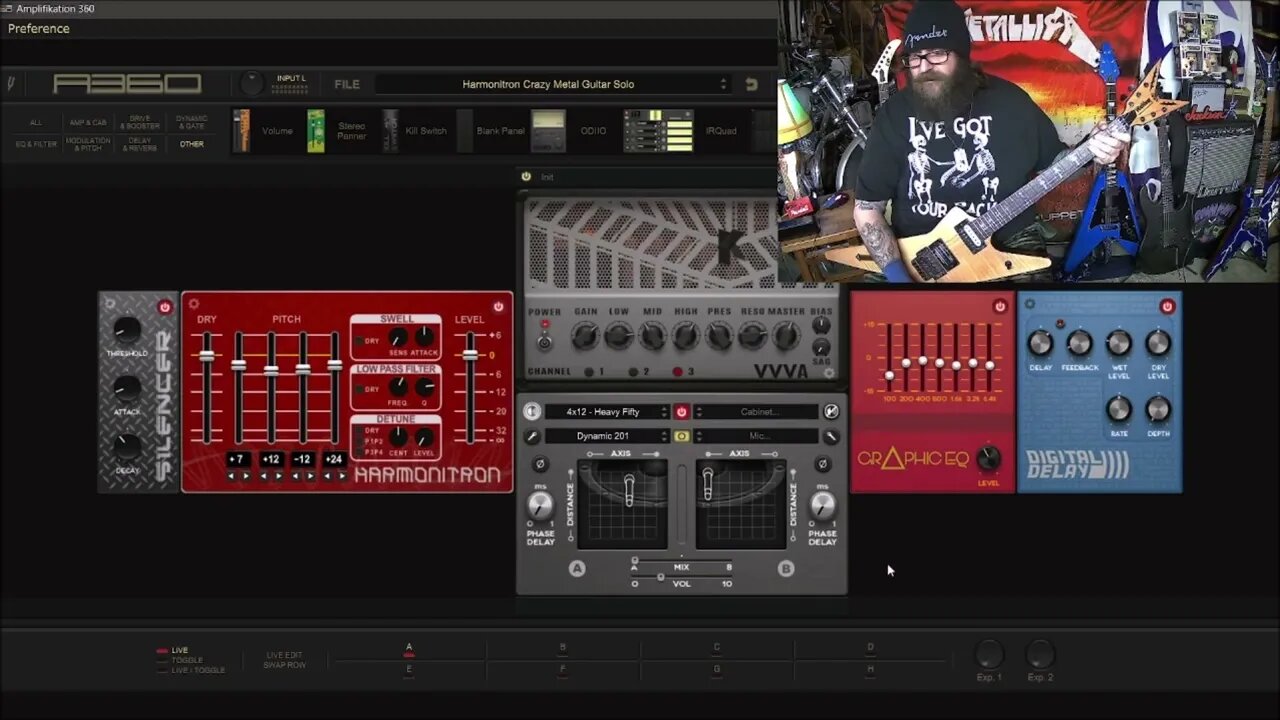The height and width of the screenshot is (720, 1280).
Task: Open the empty Mic... dropdown for side B
Action: [757, 436]
